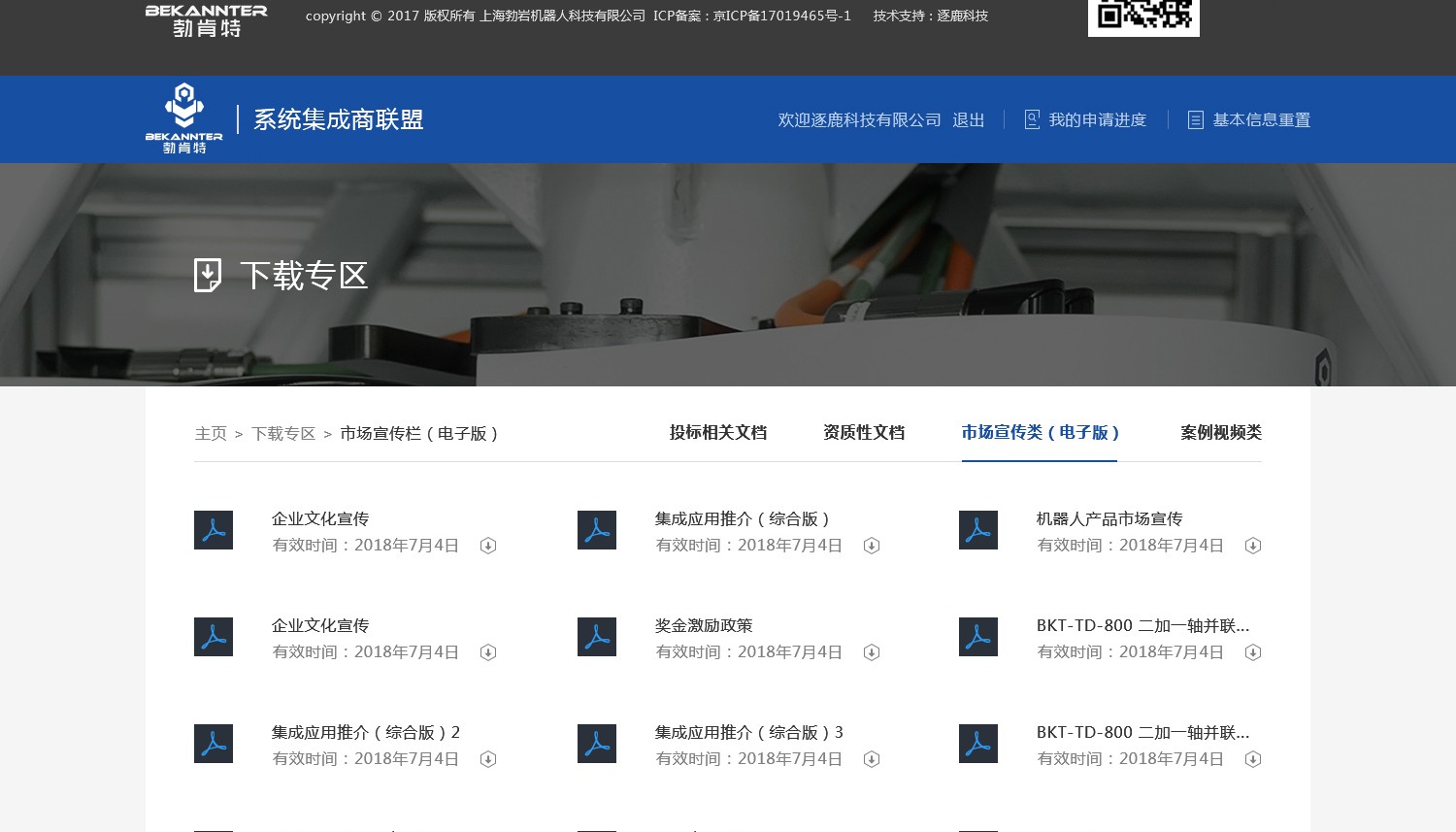Open 下载专区 breadcrumb link
The width and height of the screenshot is (1456, 832).
[x=283, y=434]
